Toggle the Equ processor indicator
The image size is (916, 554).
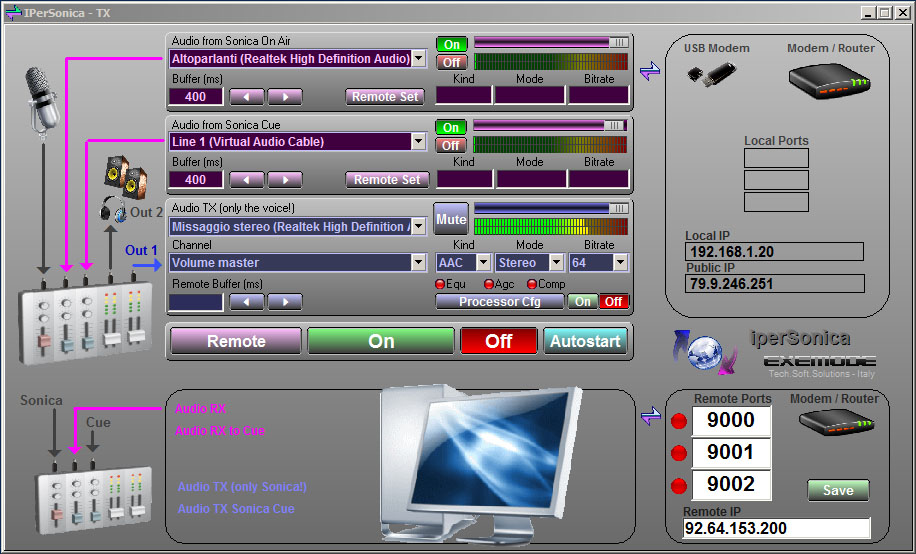click(440, 284)
